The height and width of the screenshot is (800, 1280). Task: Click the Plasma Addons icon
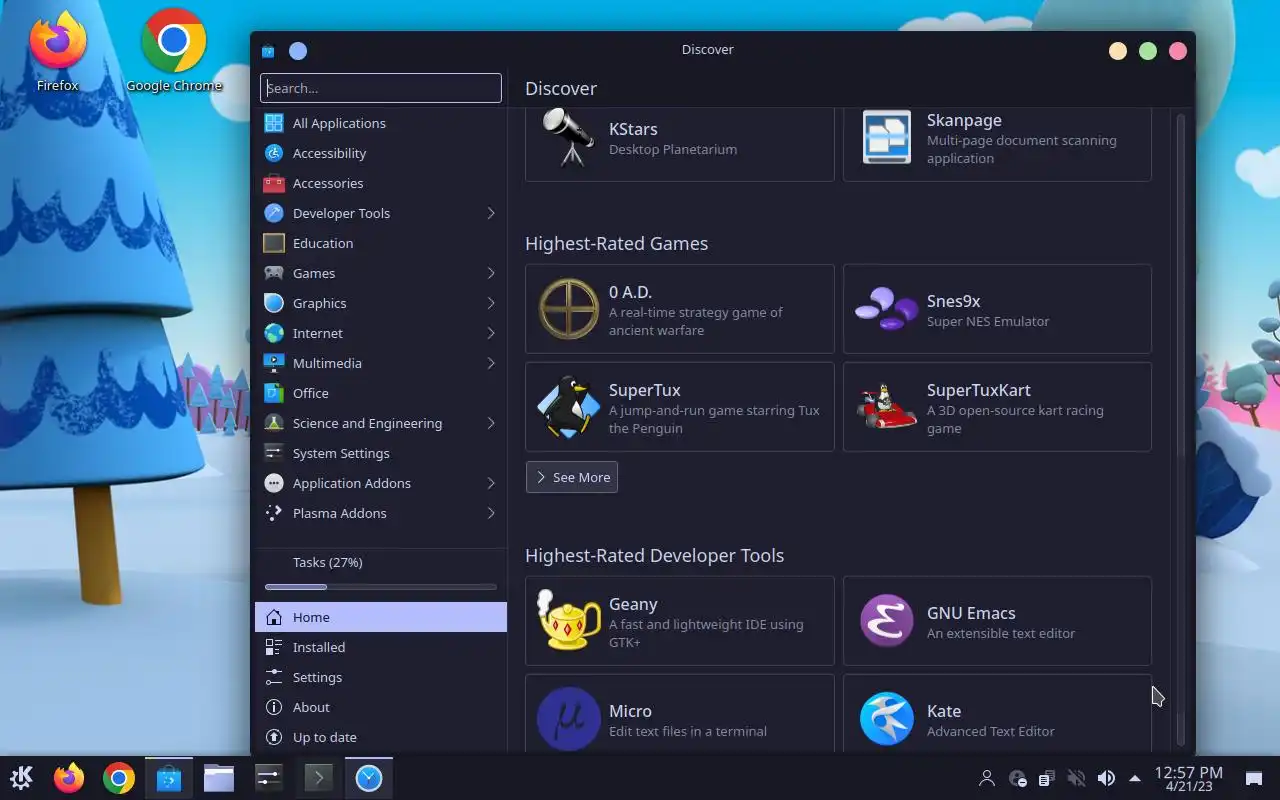click(274, 513)
